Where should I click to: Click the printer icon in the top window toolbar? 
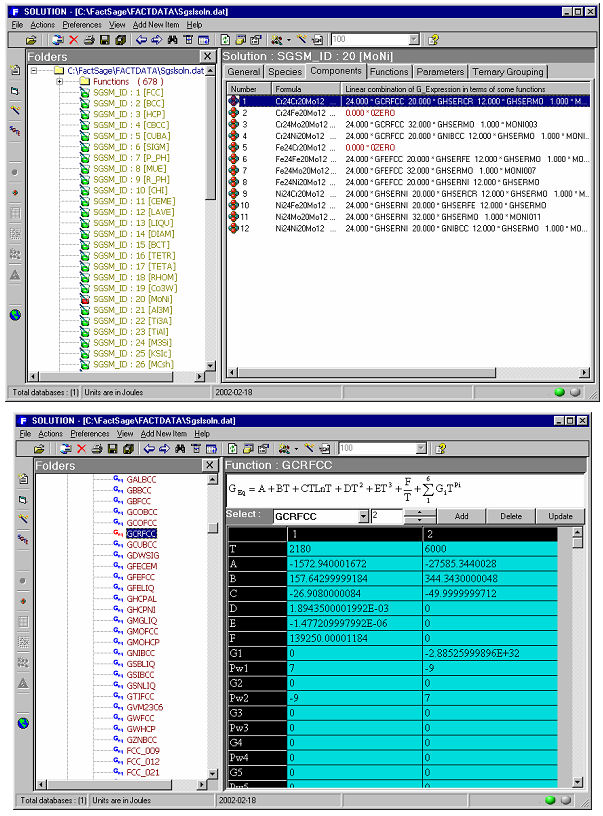pos(90,40)
